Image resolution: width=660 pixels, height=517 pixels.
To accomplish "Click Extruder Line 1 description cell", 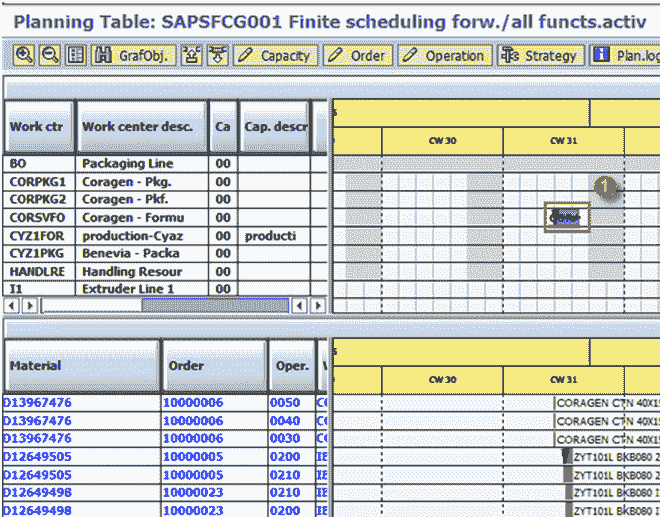I will click(x=142, y=289).
